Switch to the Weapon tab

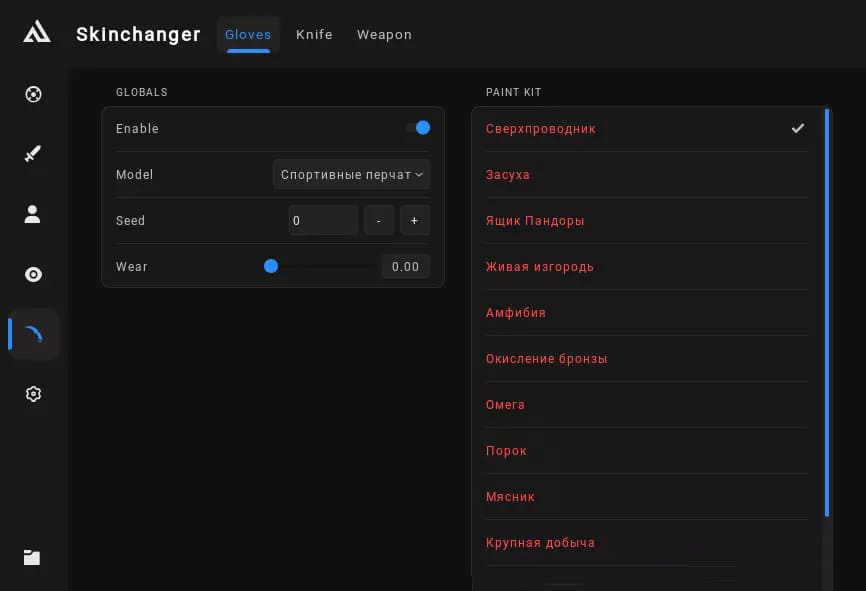click(x=384, y=34)
